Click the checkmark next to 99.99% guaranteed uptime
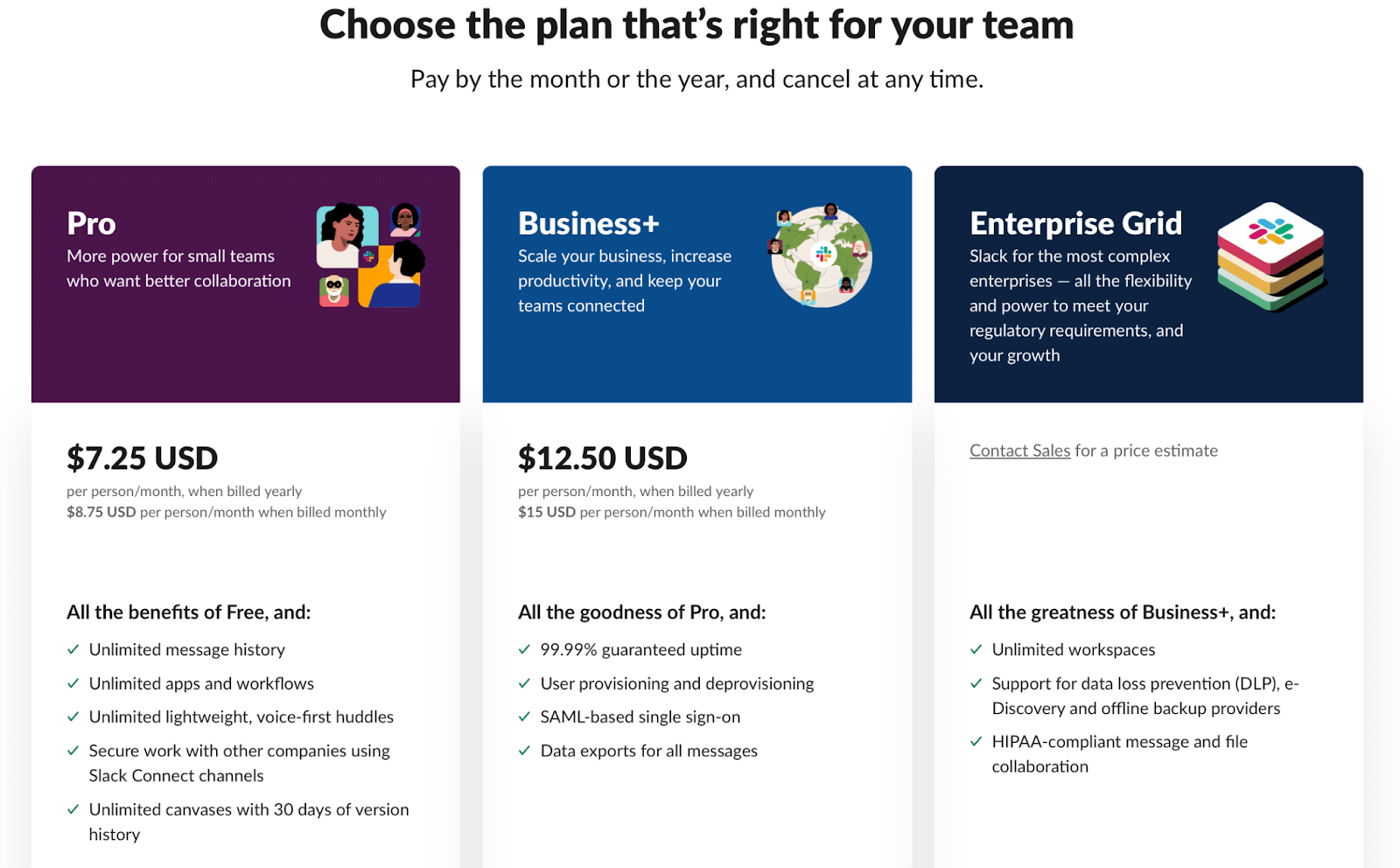This screenshot has height=868, width=1400. point(525,650)
